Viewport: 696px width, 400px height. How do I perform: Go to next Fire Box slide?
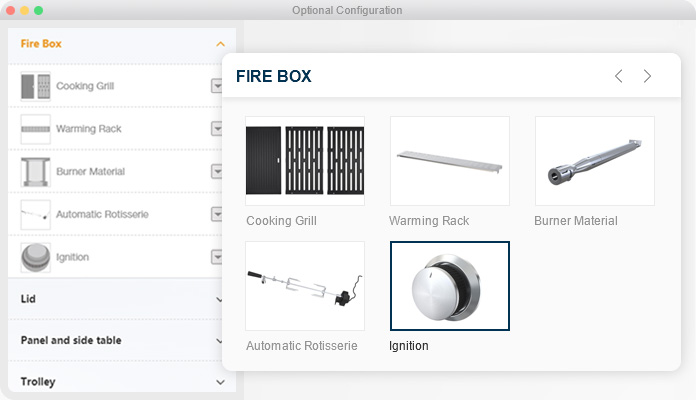647,76
